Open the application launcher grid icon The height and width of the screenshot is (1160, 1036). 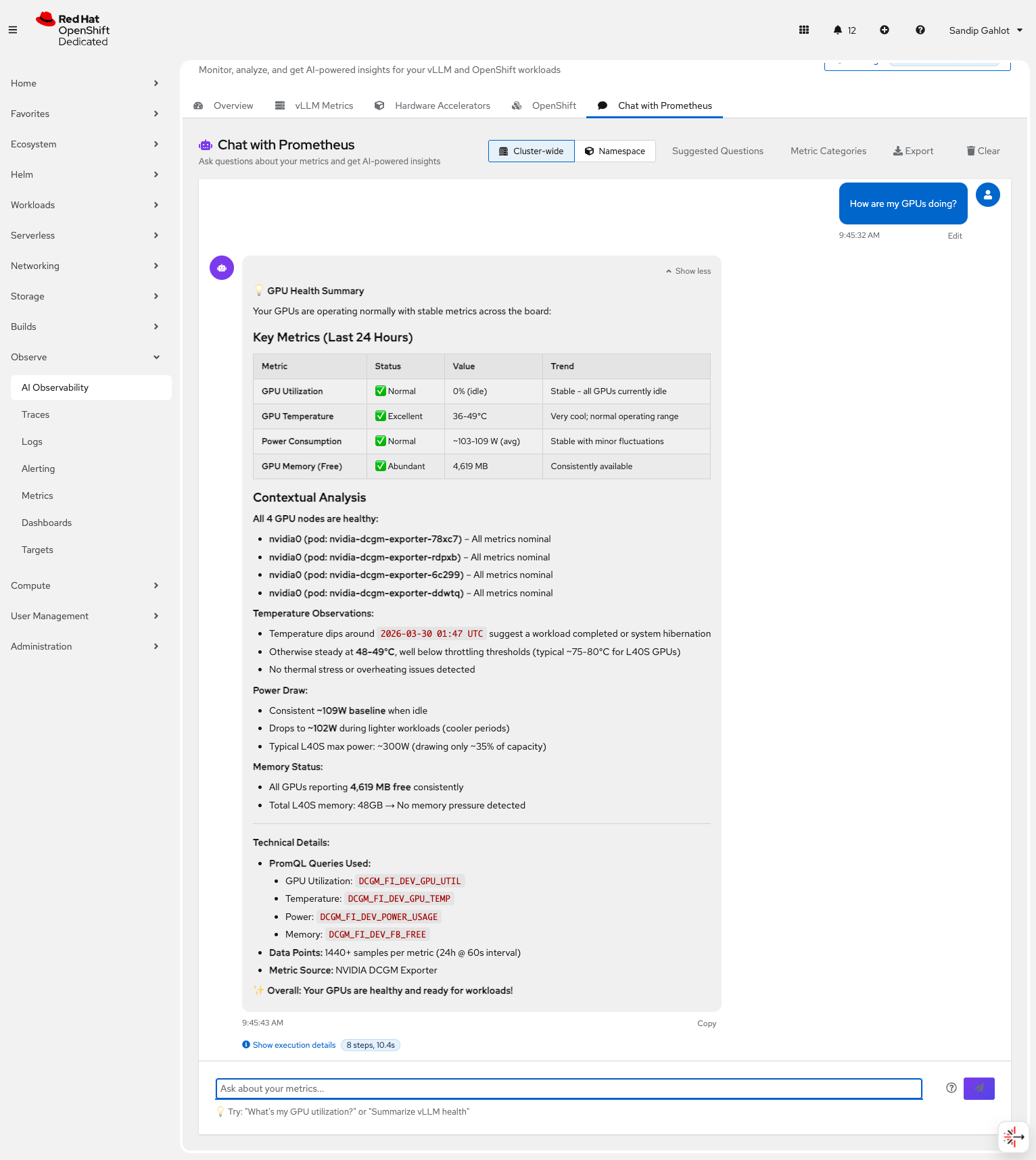pyautogui.click(x=804, y=30)
